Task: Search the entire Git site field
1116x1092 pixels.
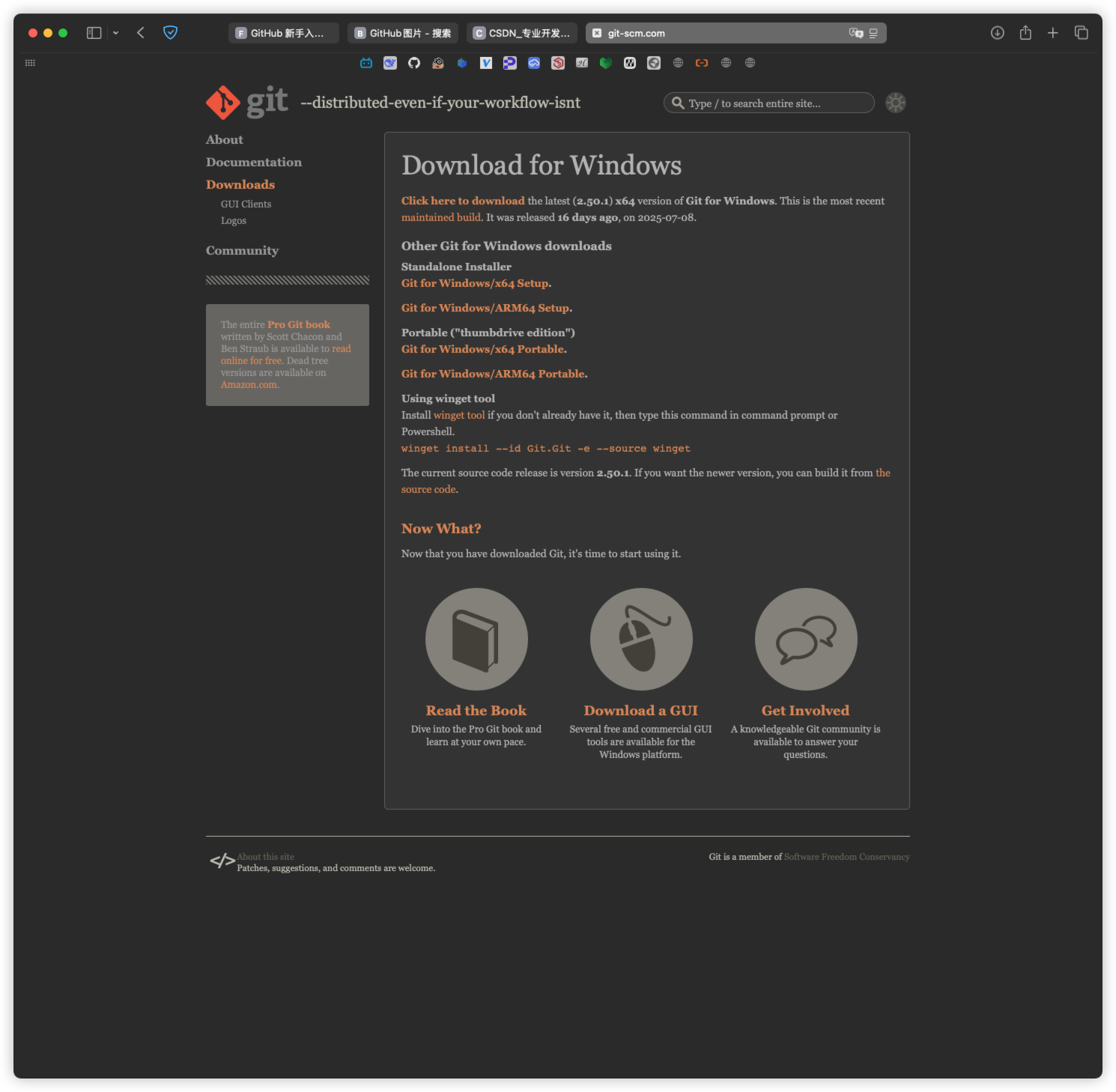Action: (769, 103)
